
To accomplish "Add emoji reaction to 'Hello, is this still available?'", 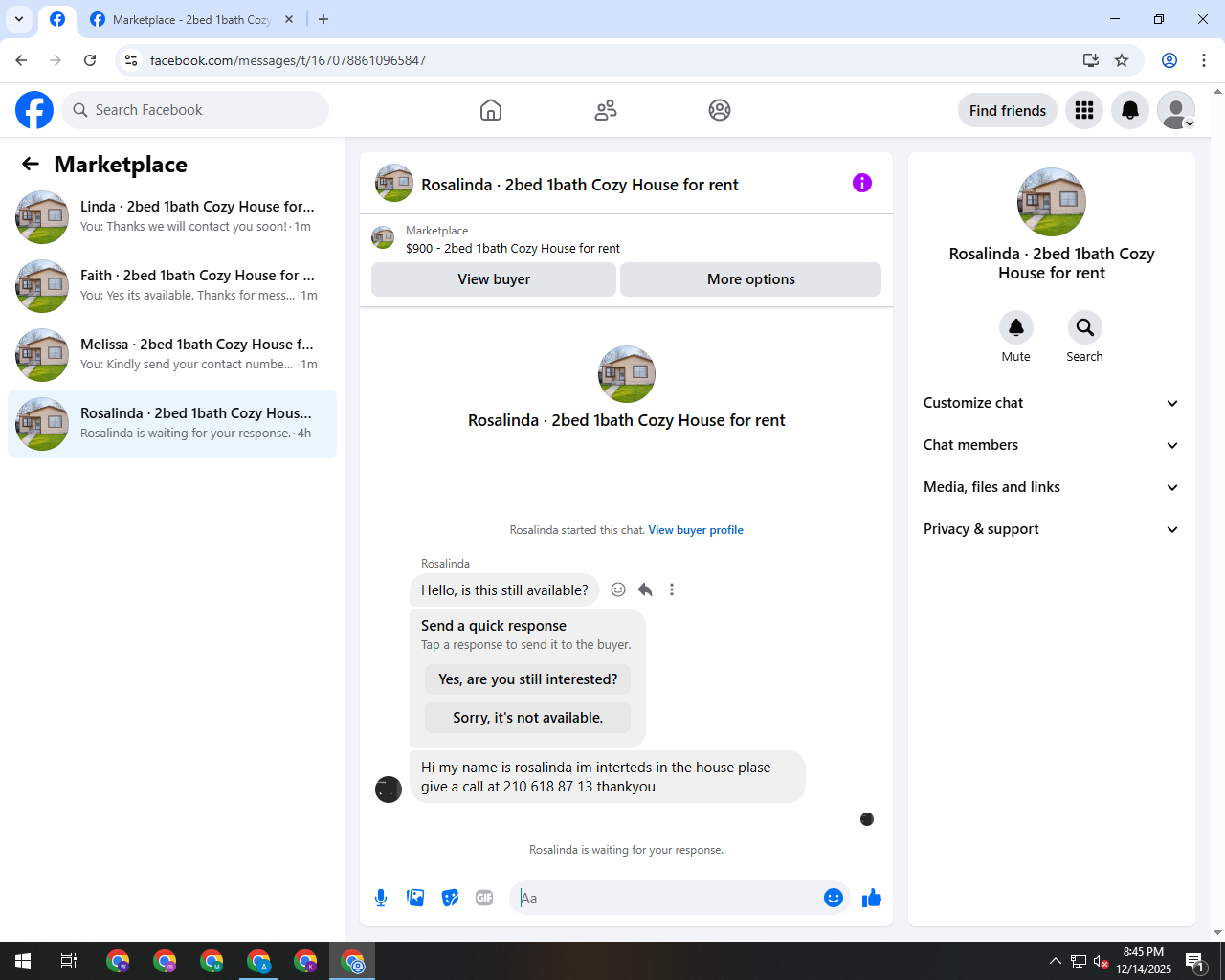I will click(x=618, y=590).
